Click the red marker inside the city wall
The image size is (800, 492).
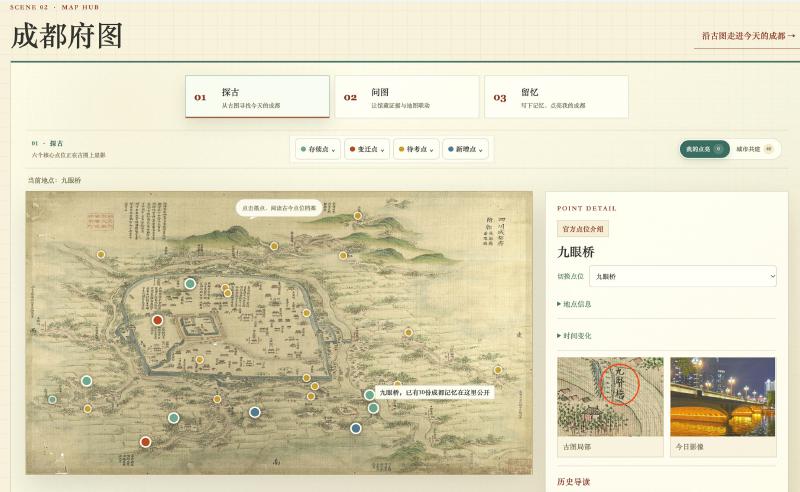(157, 320)
